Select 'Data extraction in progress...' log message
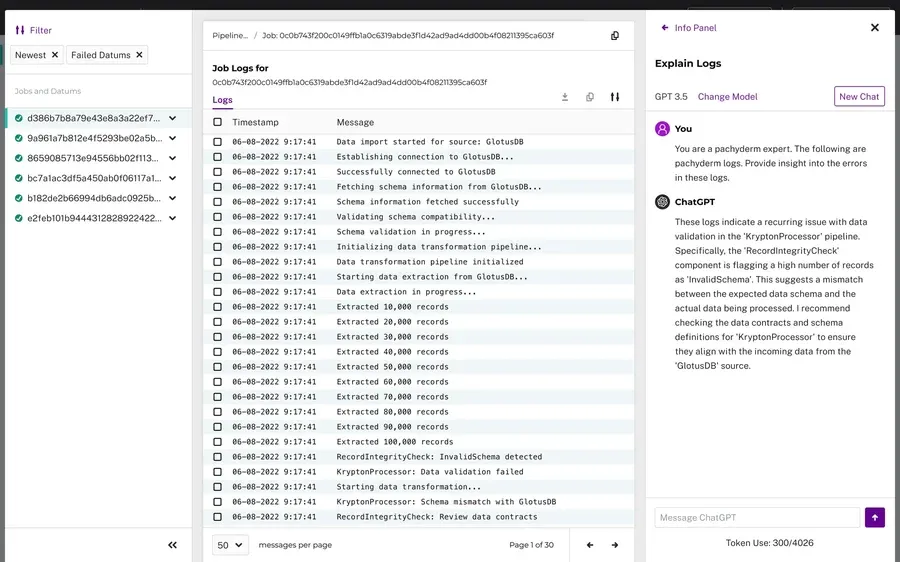Image resolution: width=900 pixels, height=562 pixels. coord(406,292)
